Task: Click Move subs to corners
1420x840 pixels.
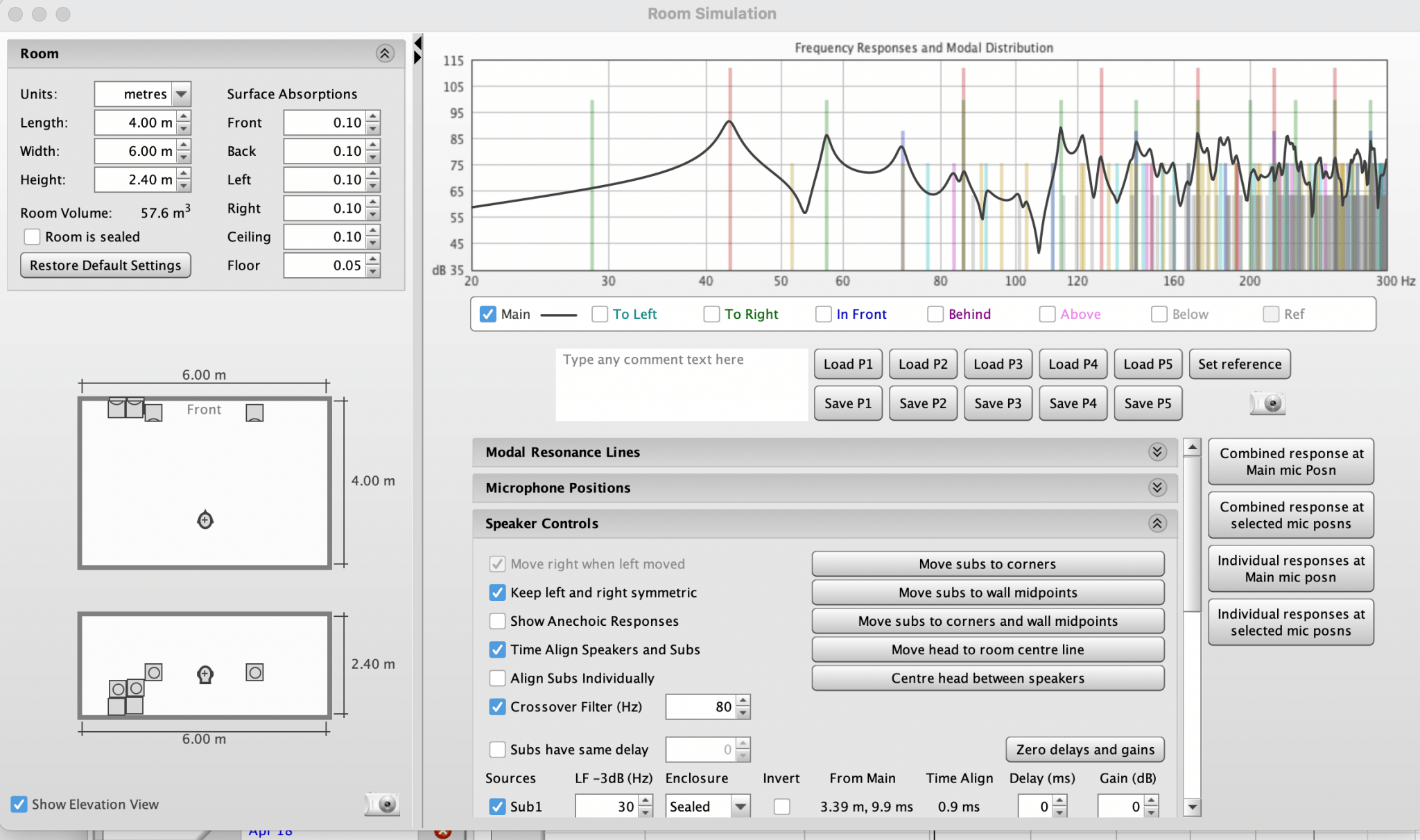Action: pyautogui.click(x=987, y=563)
